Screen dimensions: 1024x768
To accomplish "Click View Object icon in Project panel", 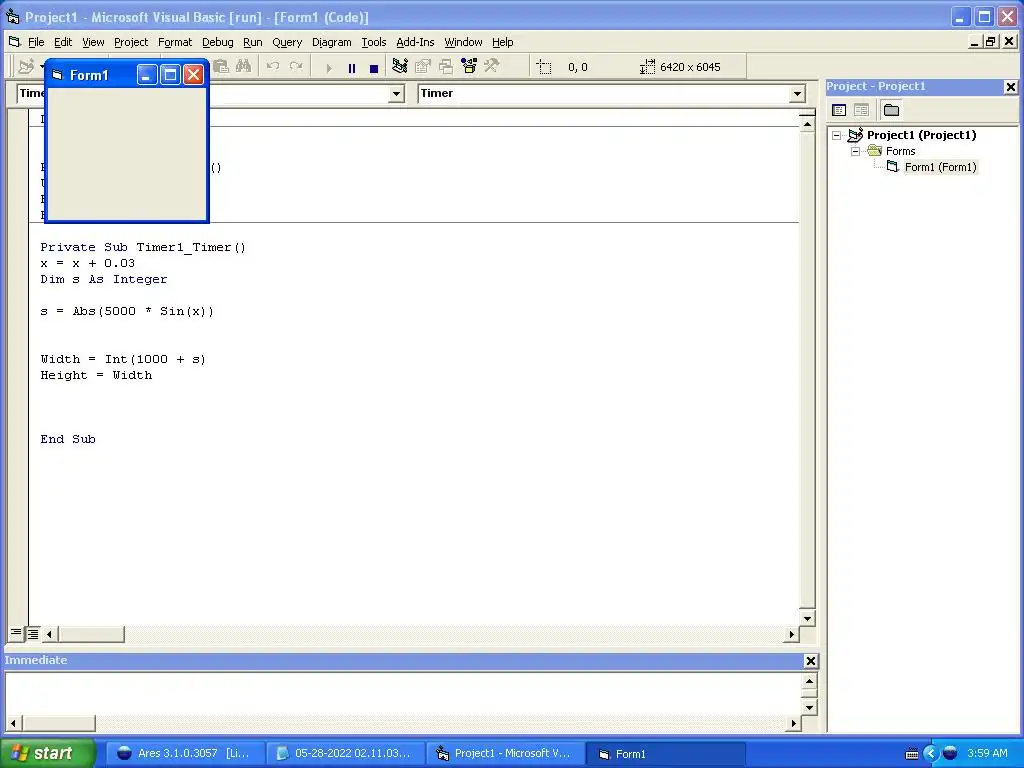I will click(861, 110).
